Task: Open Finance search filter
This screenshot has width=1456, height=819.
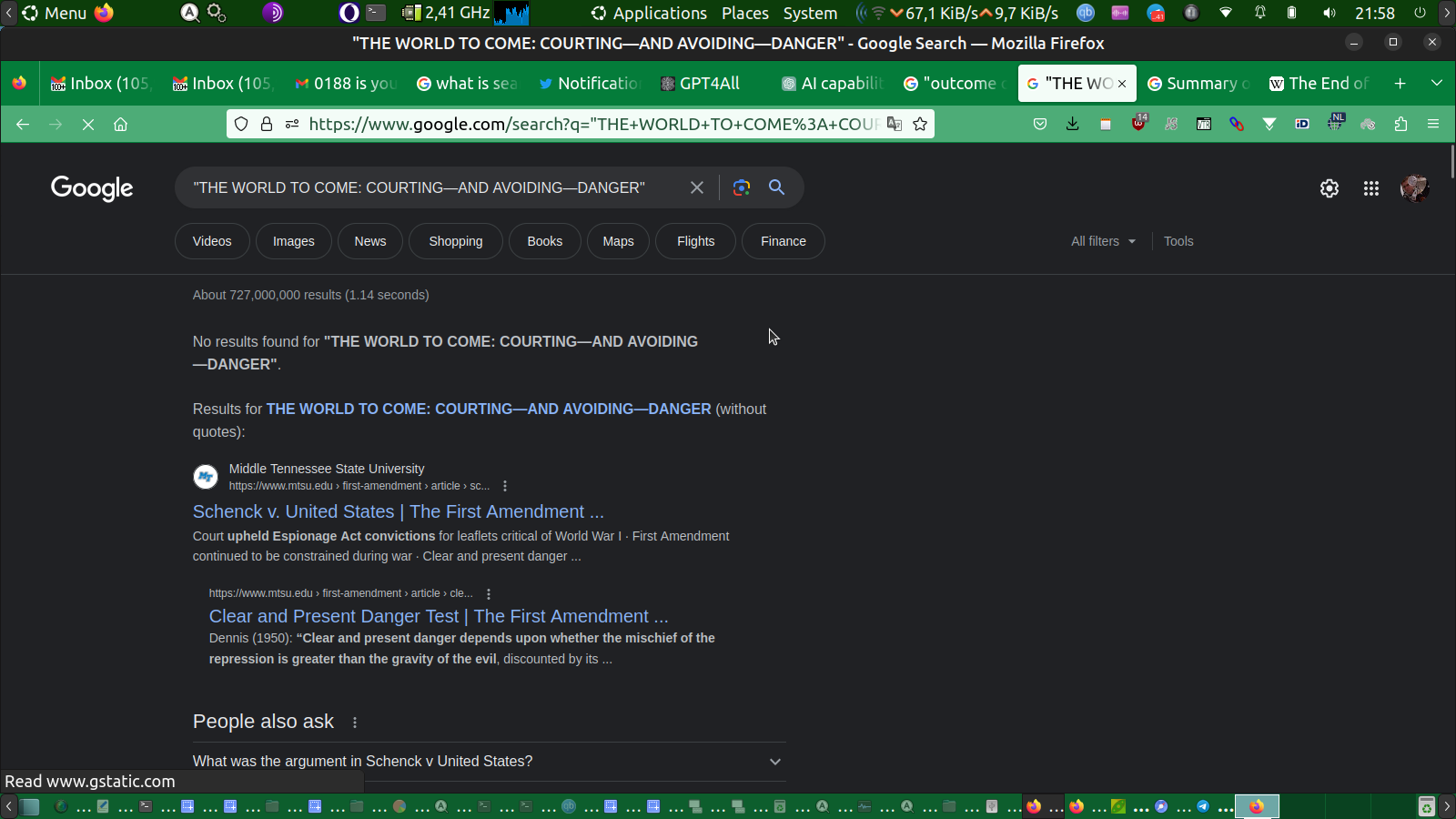Action: click(784, 241)
